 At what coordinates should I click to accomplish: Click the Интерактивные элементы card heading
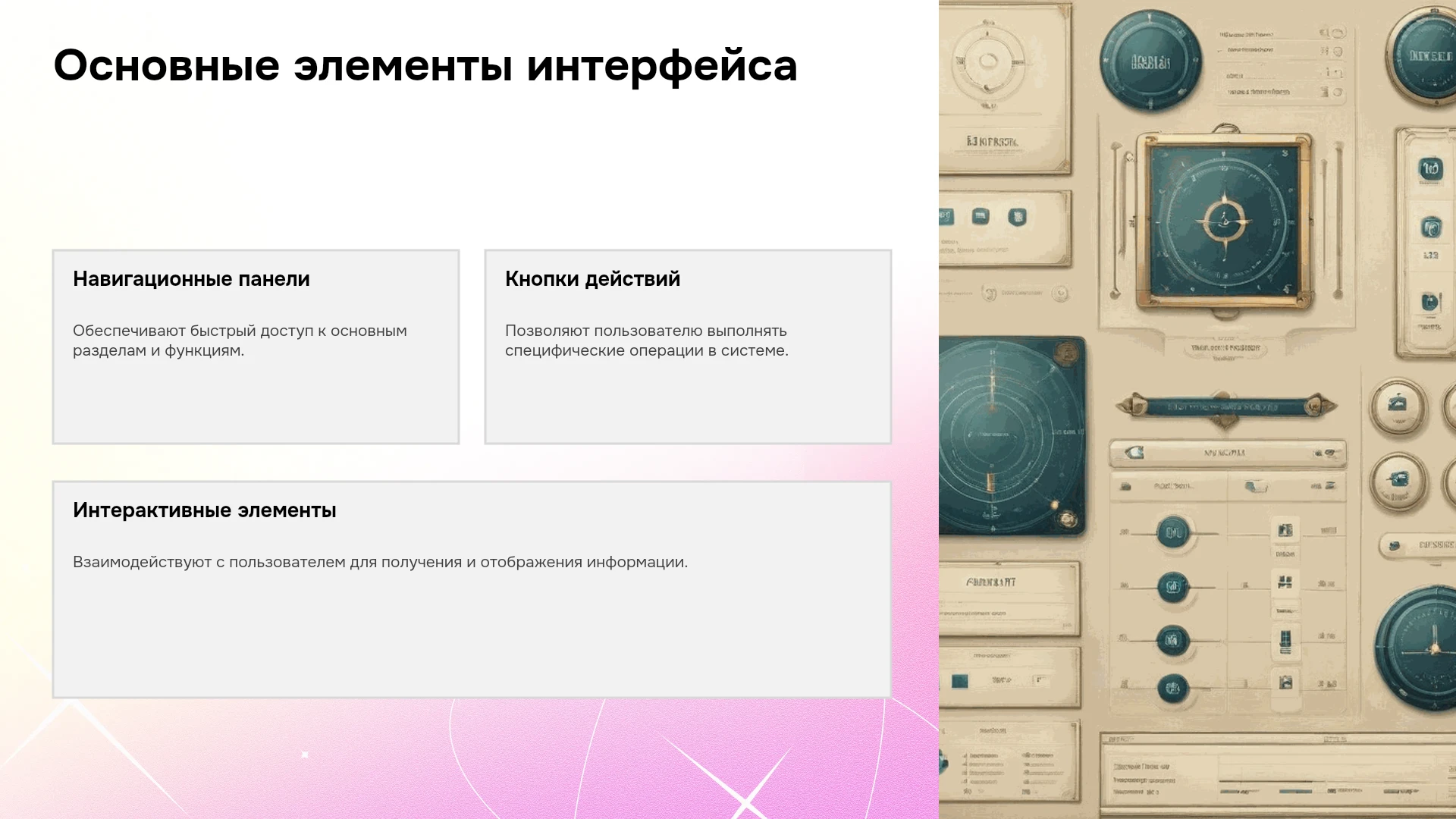coord(205,510)
